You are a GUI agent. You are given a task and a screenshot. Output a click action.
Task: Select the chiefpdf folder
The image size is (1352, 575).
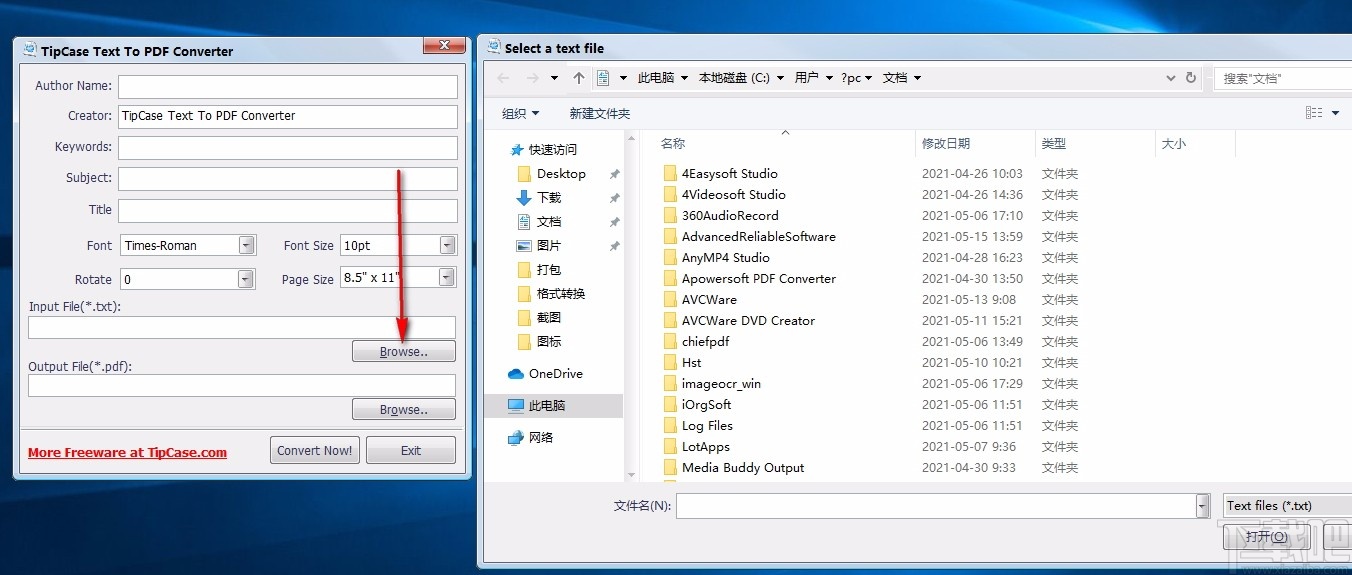coord(696,342)
